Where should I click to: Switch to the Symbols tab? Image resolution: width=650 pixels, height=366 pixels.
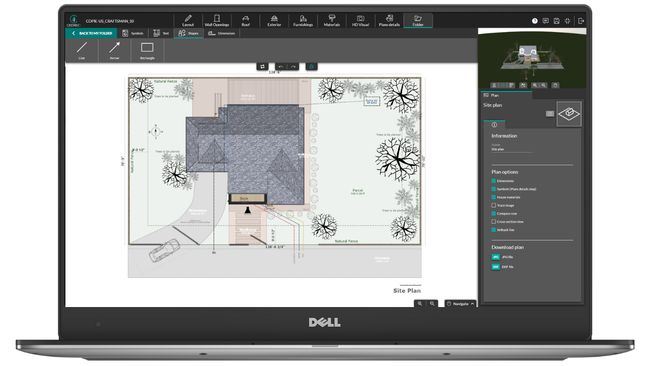point(133,33)
